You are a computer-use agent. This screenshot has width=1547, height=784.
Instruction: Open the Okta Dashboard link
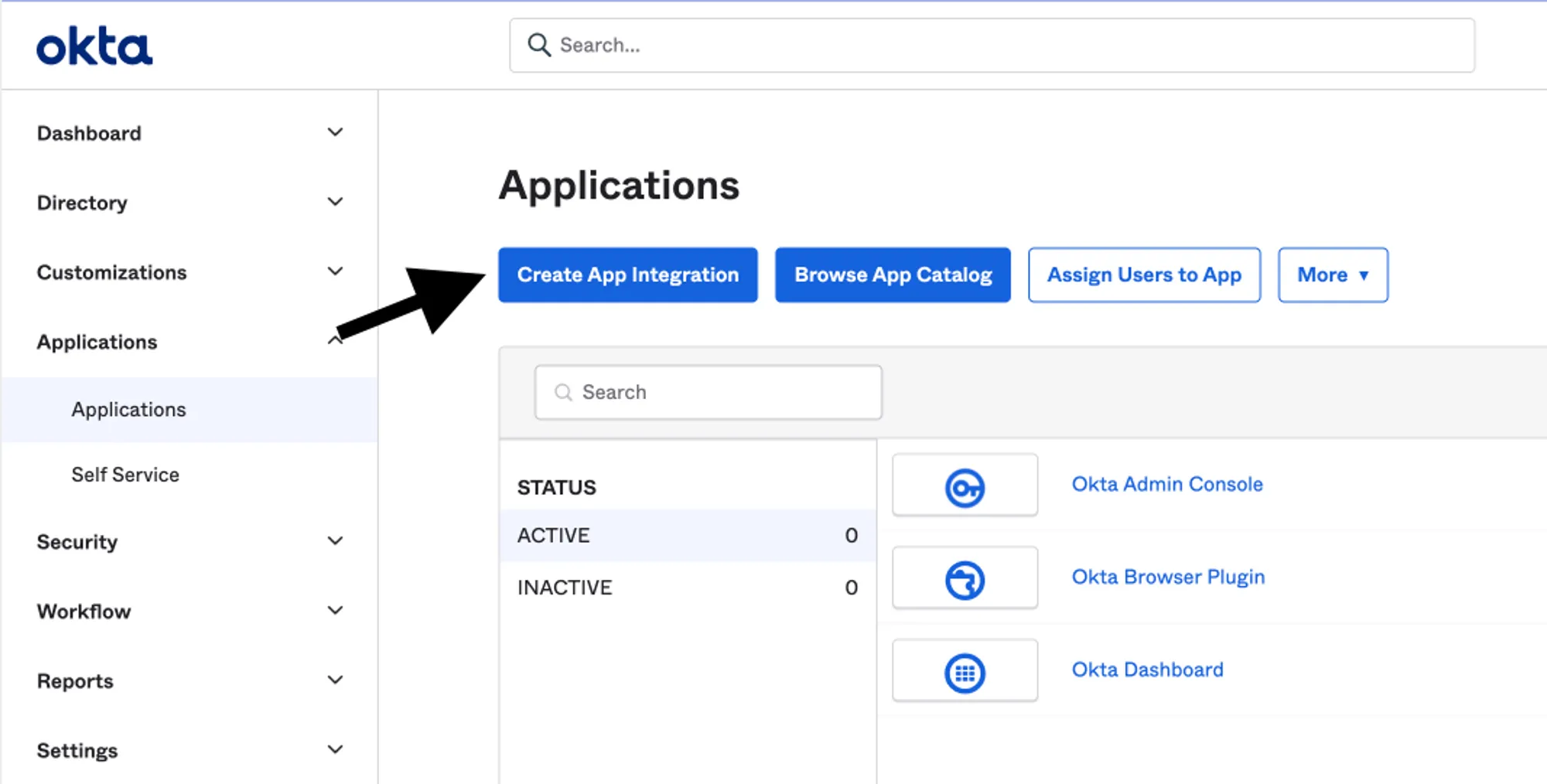pos(1148,670)
